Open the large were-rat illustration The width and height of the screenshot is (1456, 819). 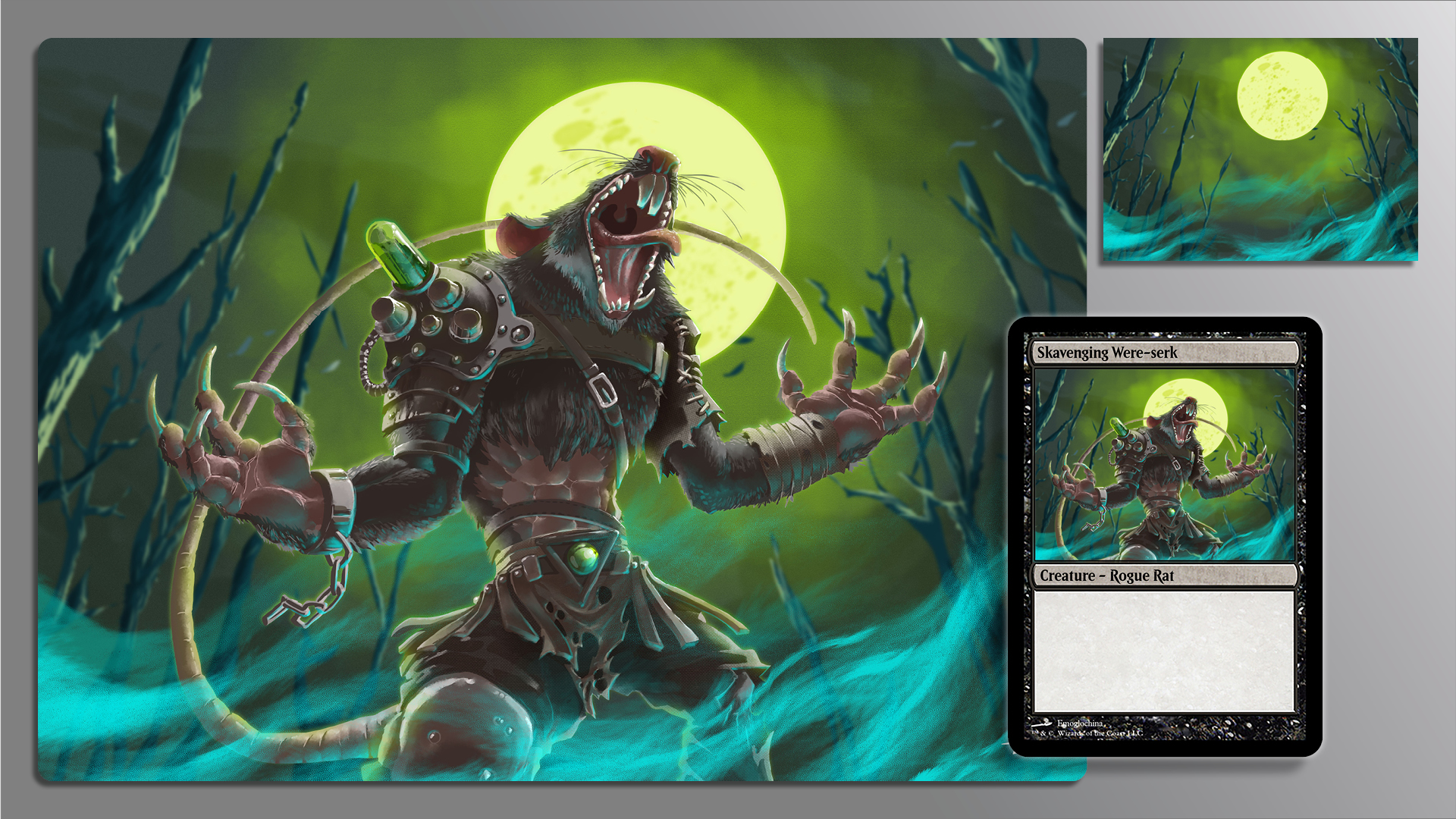pos(562,409)
